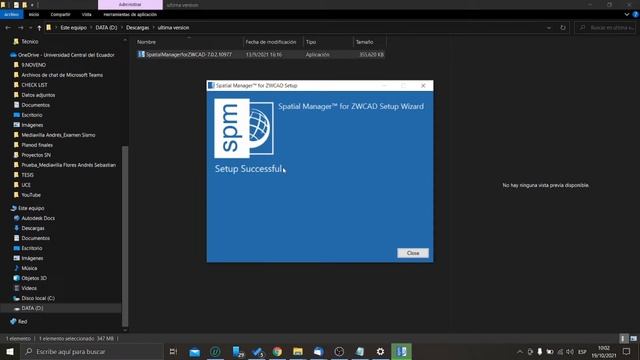Click 'DATA (D:)' in the address path

click(106, 28)
